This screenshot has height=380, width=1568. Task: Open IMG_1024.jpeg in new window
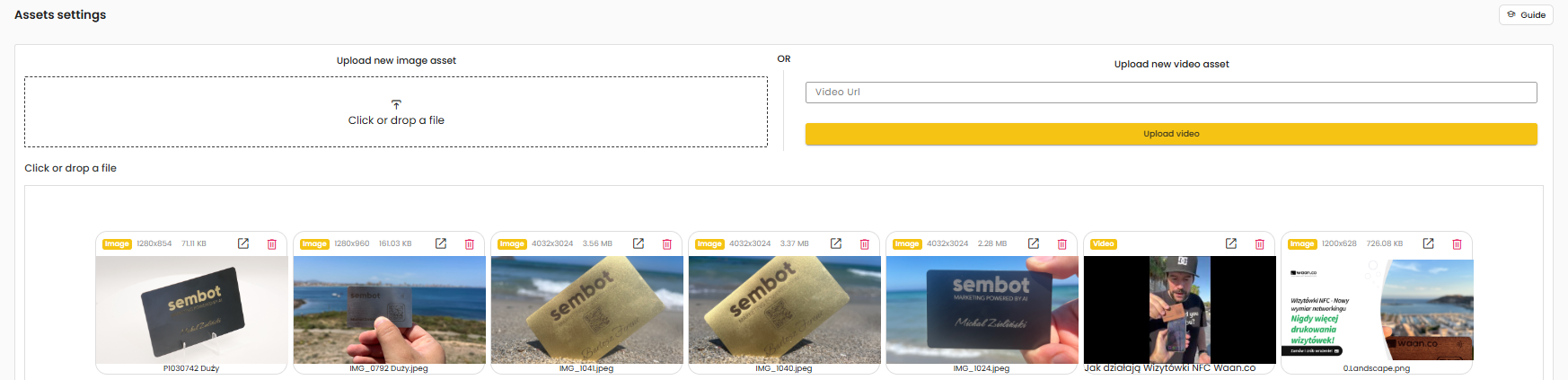point(1034,243)
